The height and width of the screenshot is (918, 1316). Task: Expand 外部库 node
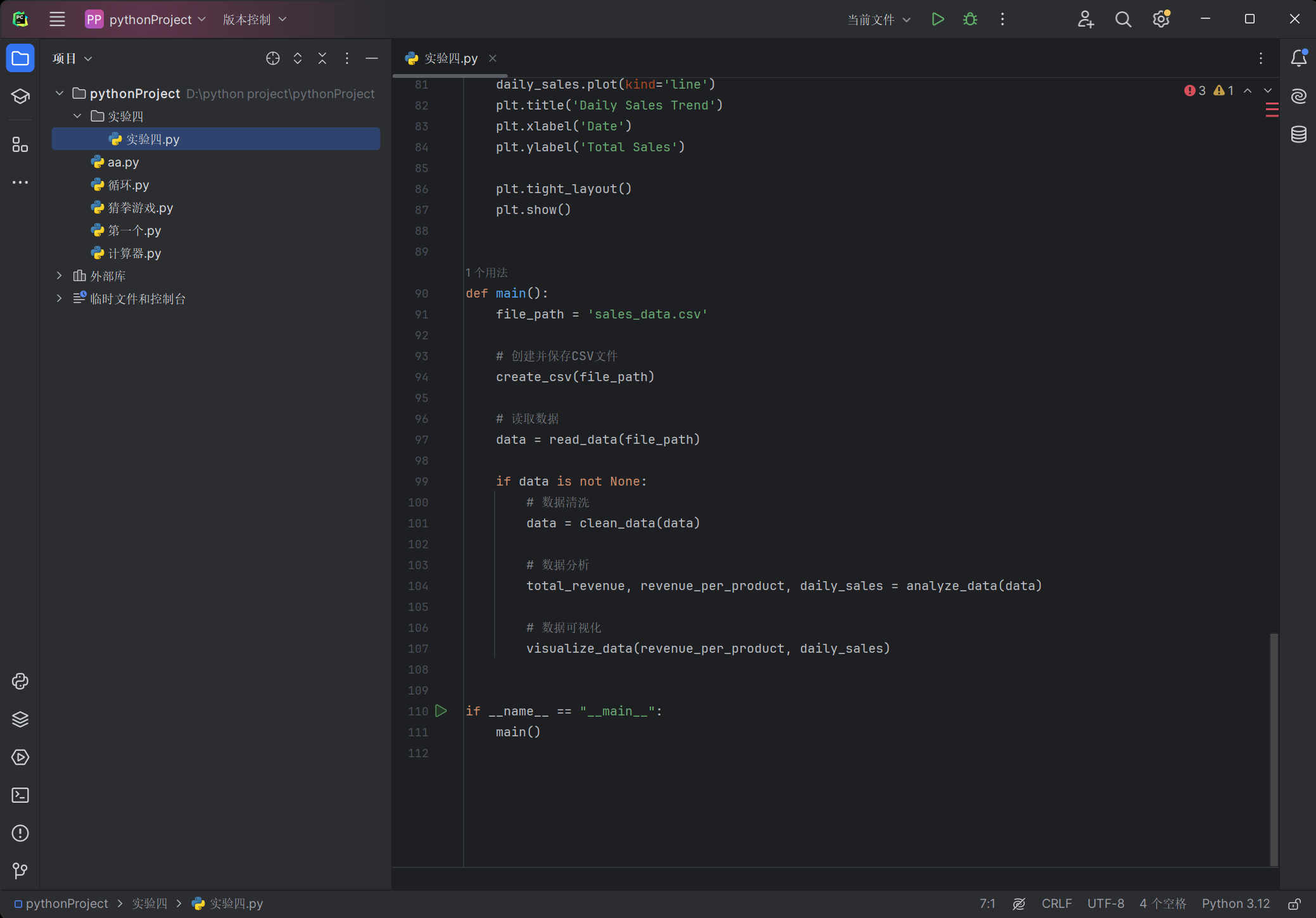[60, 276]
